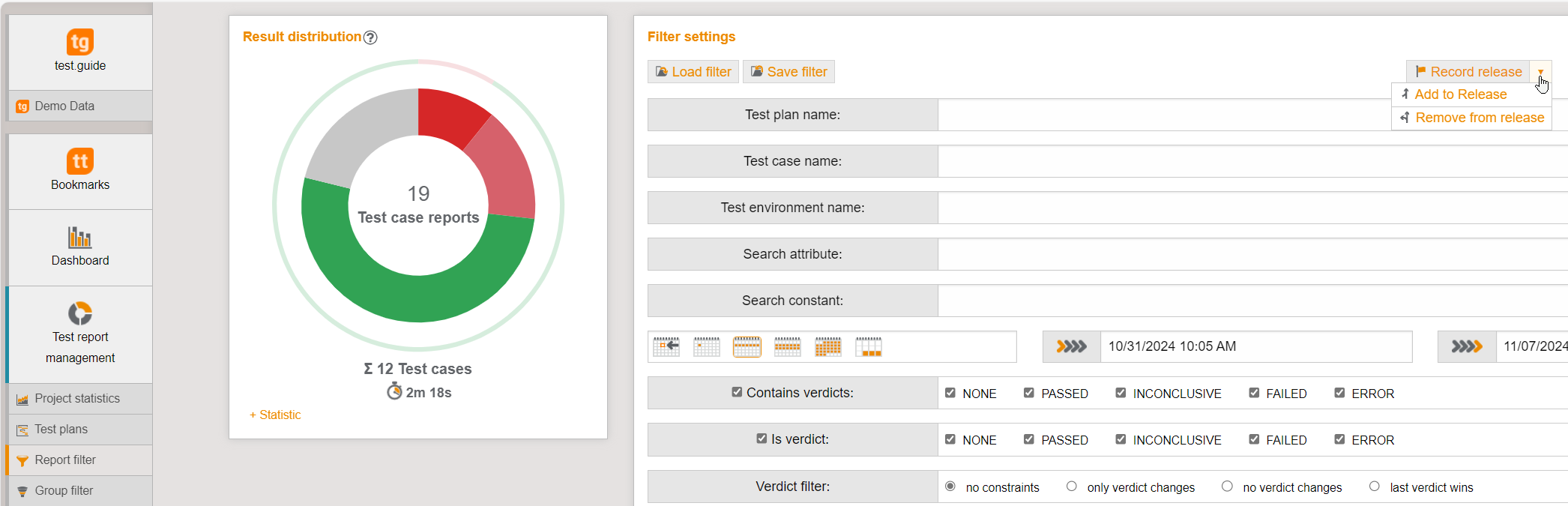
Task: Click the gray segment of donut chart
Action: pos(365,140)
